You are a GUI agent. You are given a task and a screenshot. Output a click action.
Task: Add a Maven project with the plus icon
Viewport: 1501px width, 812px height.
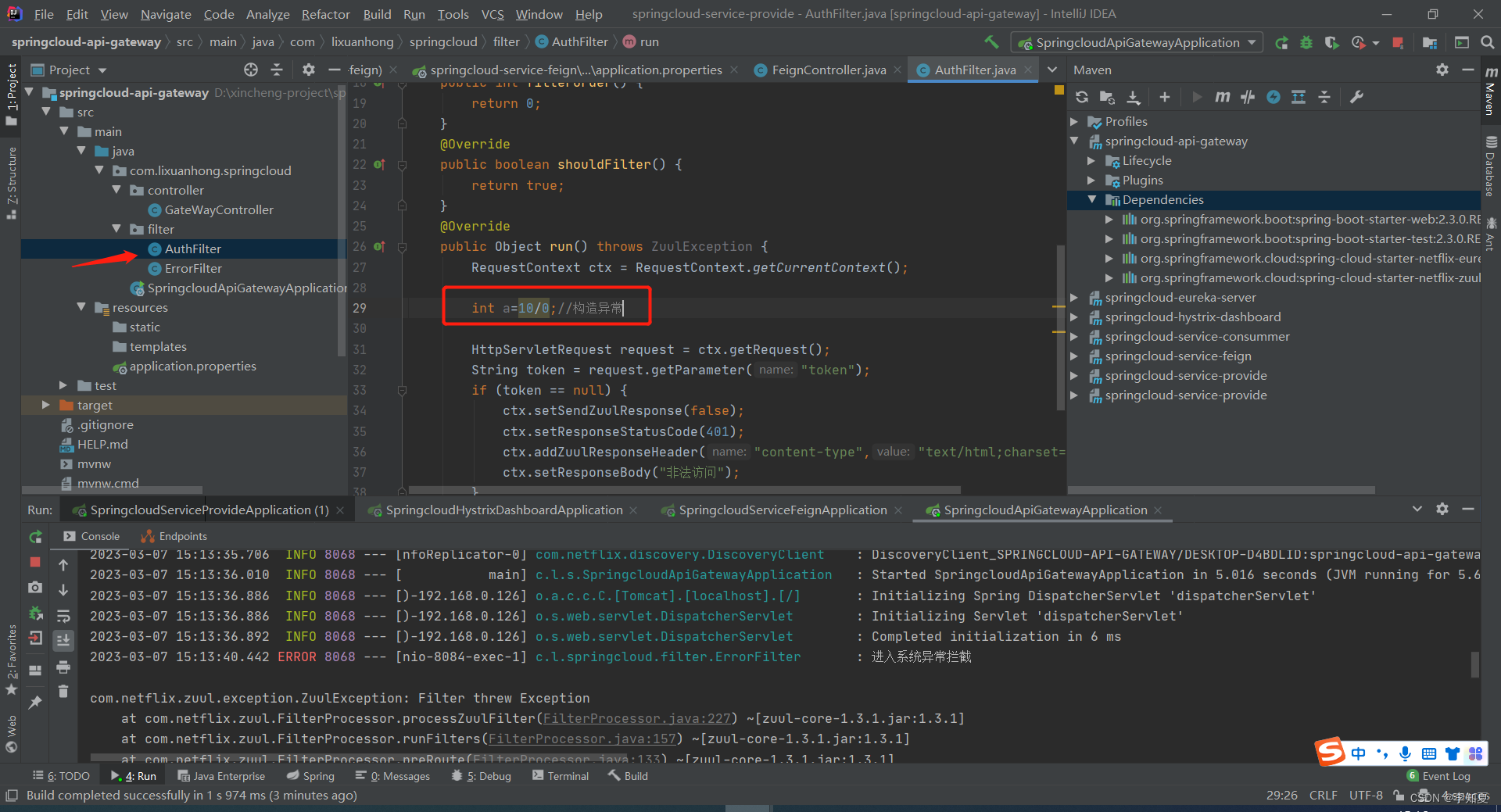click(x=1165, y=97)
